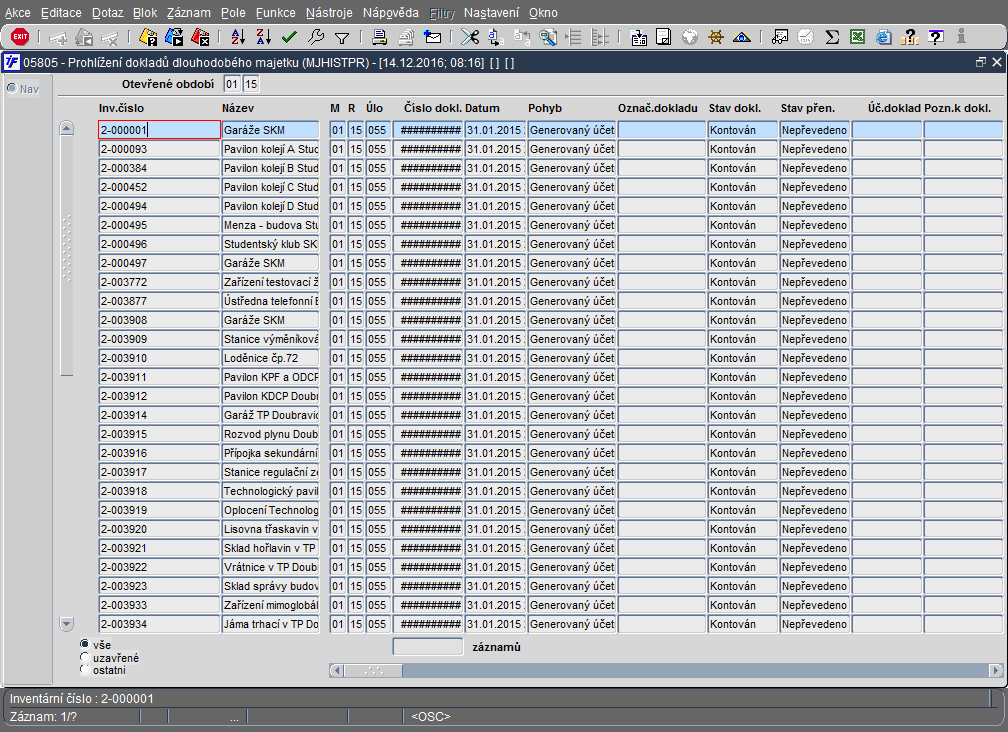Open the Dotaz menu
Screen dimensions: 1008x732
[x=107, y=13]
